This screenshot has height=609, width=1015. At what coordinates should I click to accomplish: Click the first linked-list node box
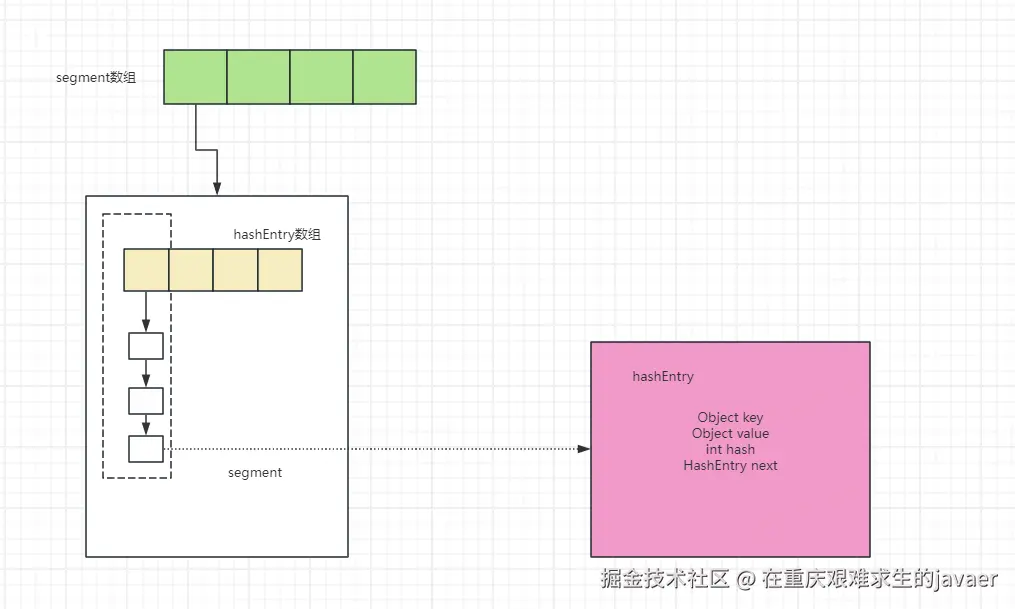(146, 346)
